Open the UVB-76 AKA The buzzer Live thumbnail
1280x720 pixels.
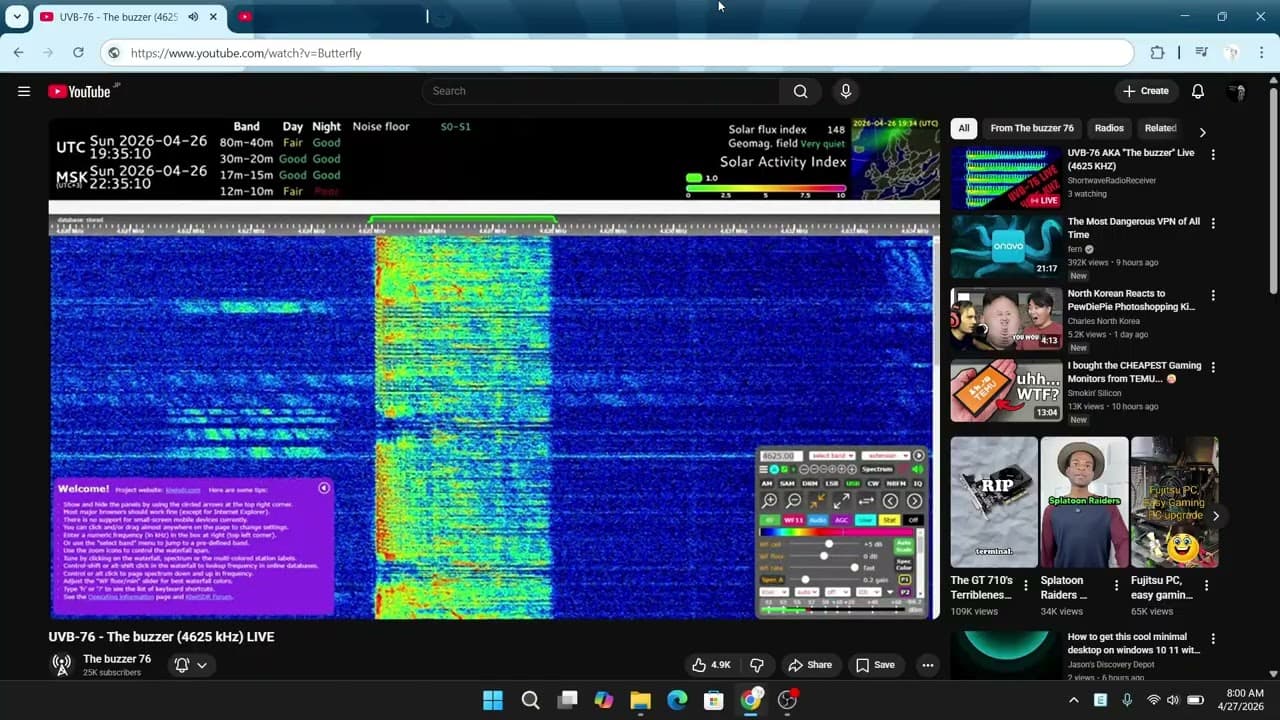(1006, 178)
